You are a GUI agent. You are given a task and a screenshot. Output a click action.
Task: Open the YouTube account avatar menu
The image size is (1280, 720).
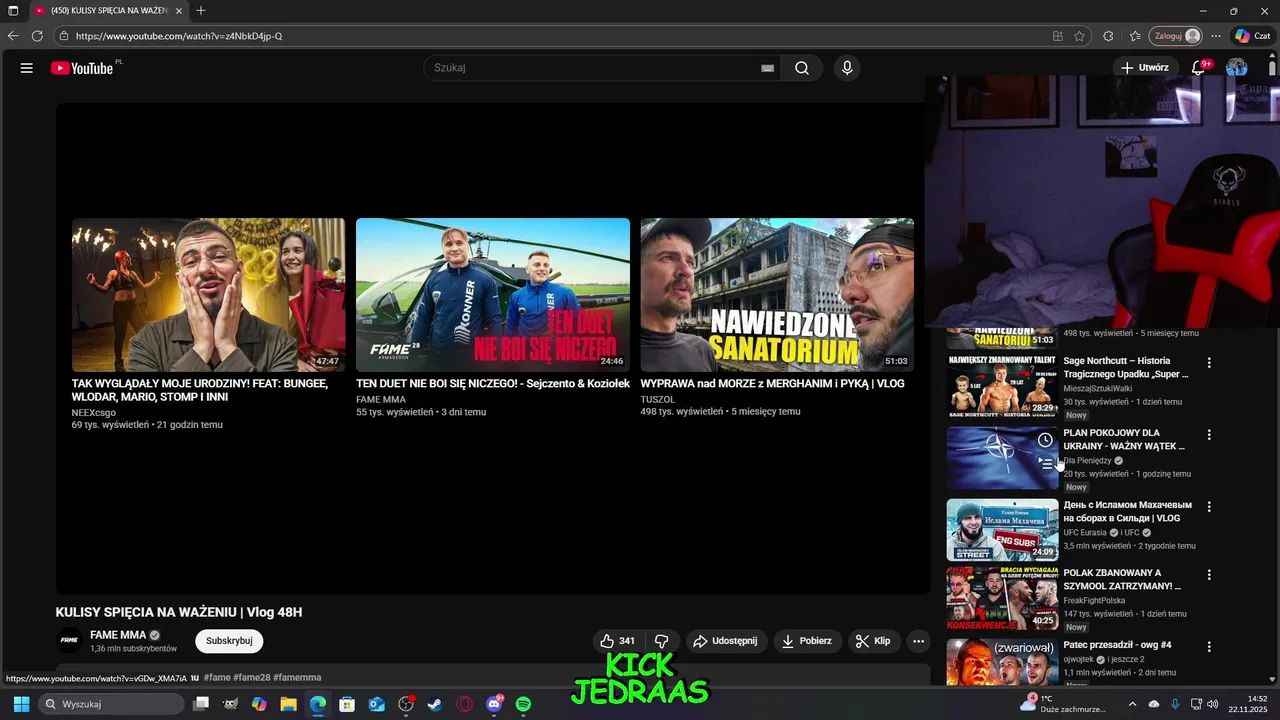(x=1237, y=68)
